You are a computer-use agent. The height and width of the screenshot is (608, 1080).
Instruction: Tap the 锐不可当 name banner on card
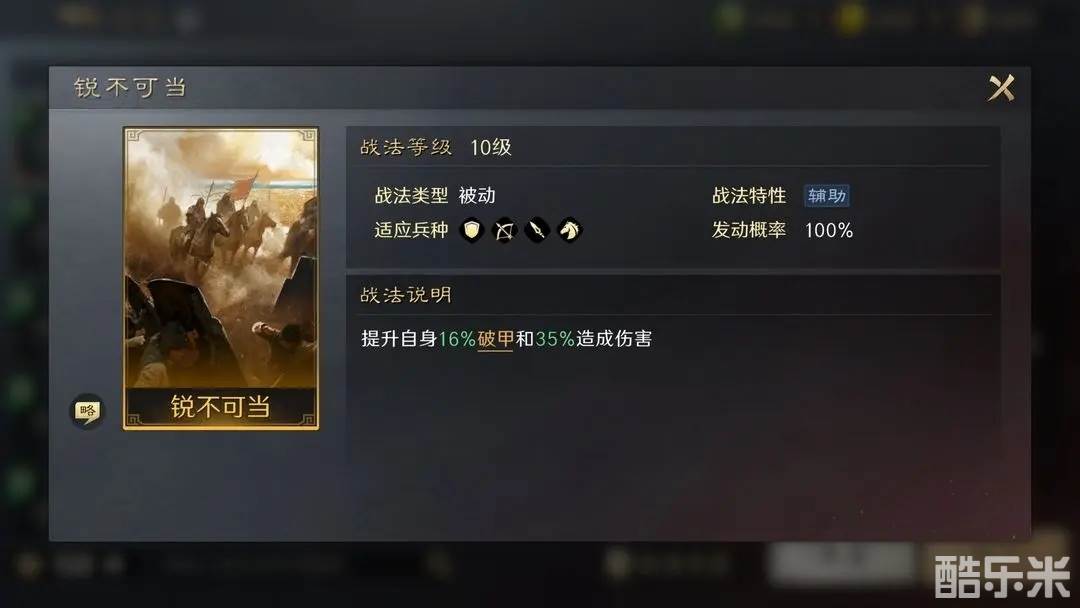221,406
